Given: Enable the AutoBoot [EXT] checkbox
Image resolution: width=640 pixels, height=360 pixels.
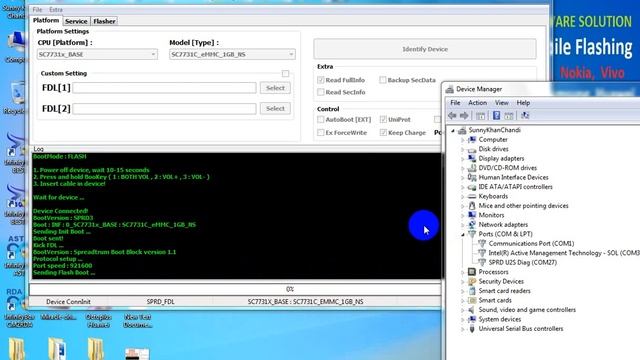Looking at the screenshot, I should [321, 120].
